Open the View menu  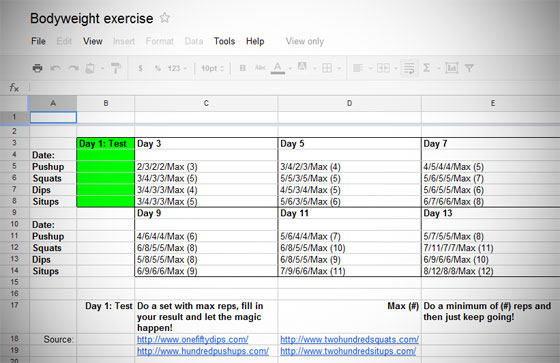[93, 41]
